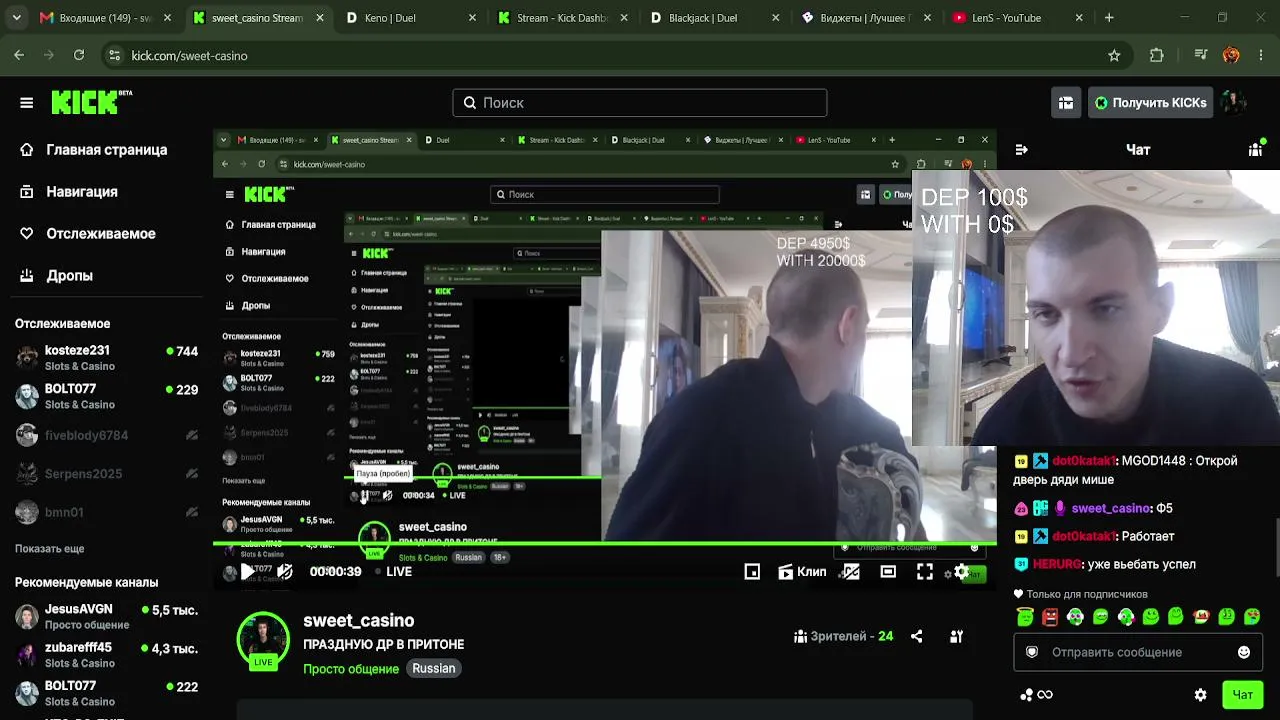Expand the browser tab search dropdown
This screenshot has width=1280, height=720.
coord(17,18)
